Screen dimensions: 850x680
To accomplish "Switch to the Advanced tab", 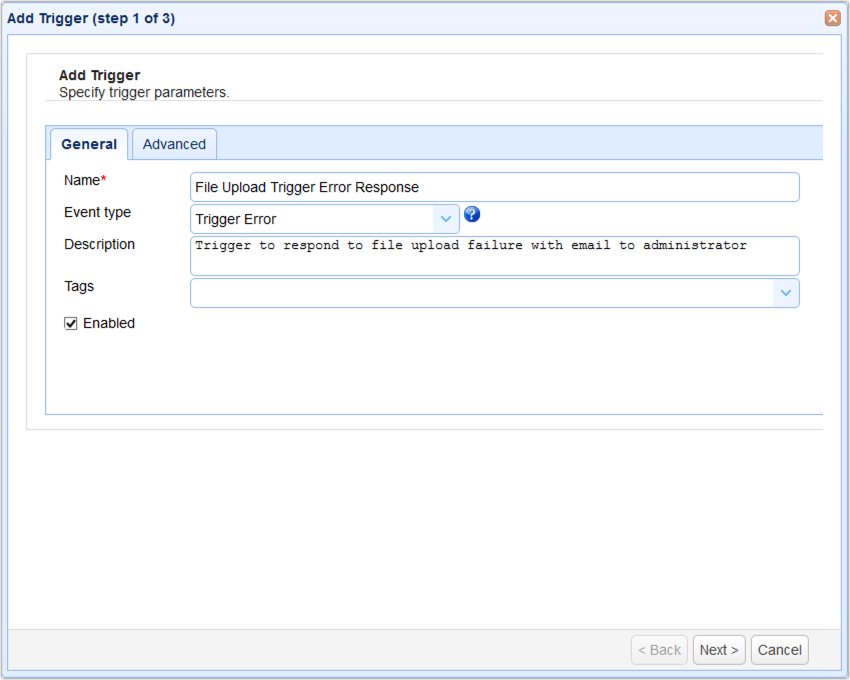I will pos(174,144).
